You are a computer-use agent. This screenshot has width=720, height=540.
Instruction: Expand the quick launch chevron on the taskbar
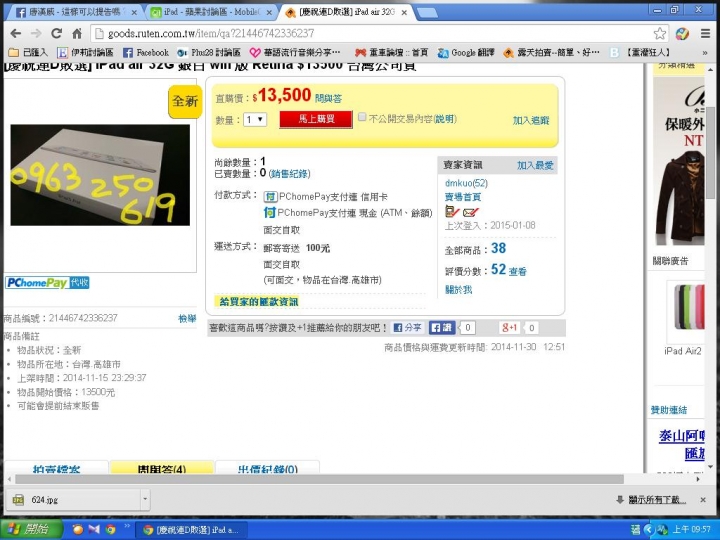(x=127, y=526)
